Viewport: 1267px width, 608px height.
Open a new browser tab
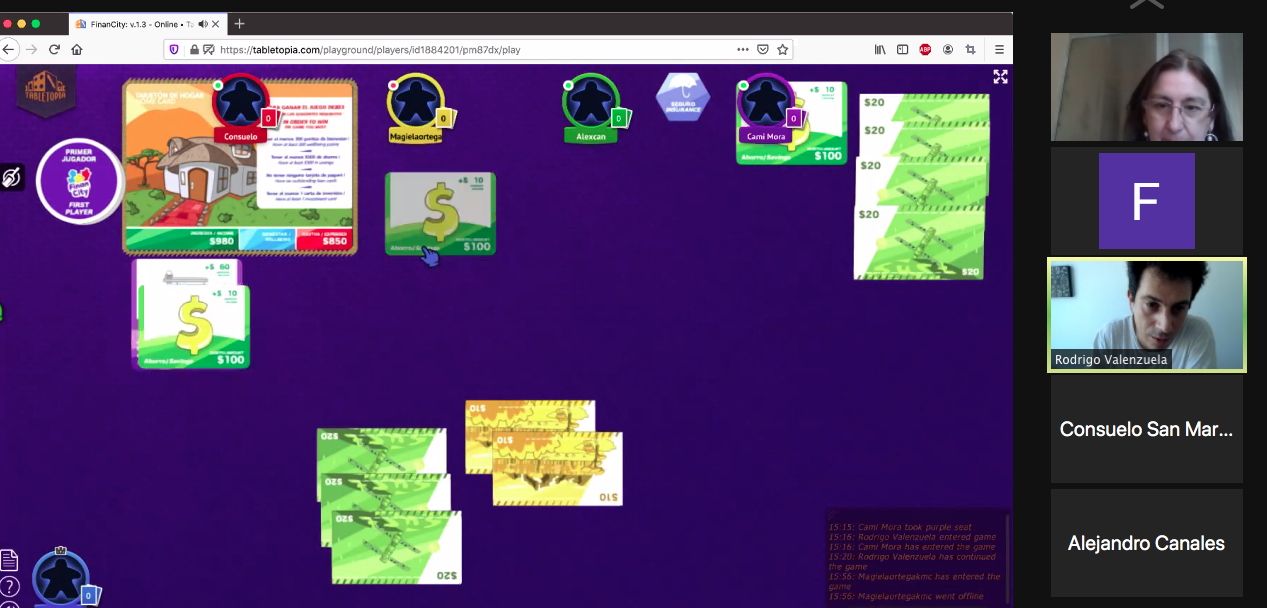coord(239,23)
